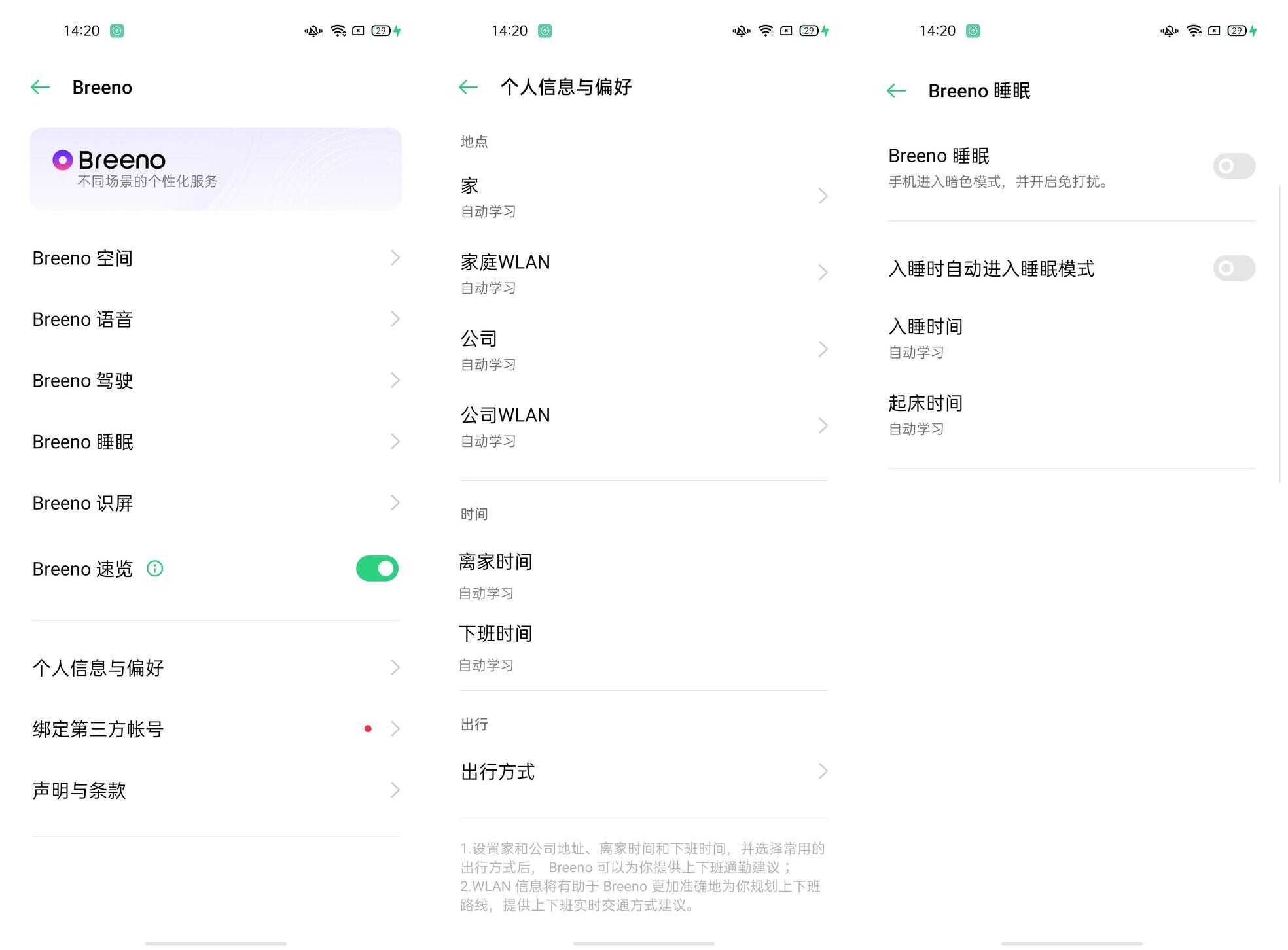Tap navigation pill under Breeno main screen
Screen dimensions: 1288x950
click(216, 943)
